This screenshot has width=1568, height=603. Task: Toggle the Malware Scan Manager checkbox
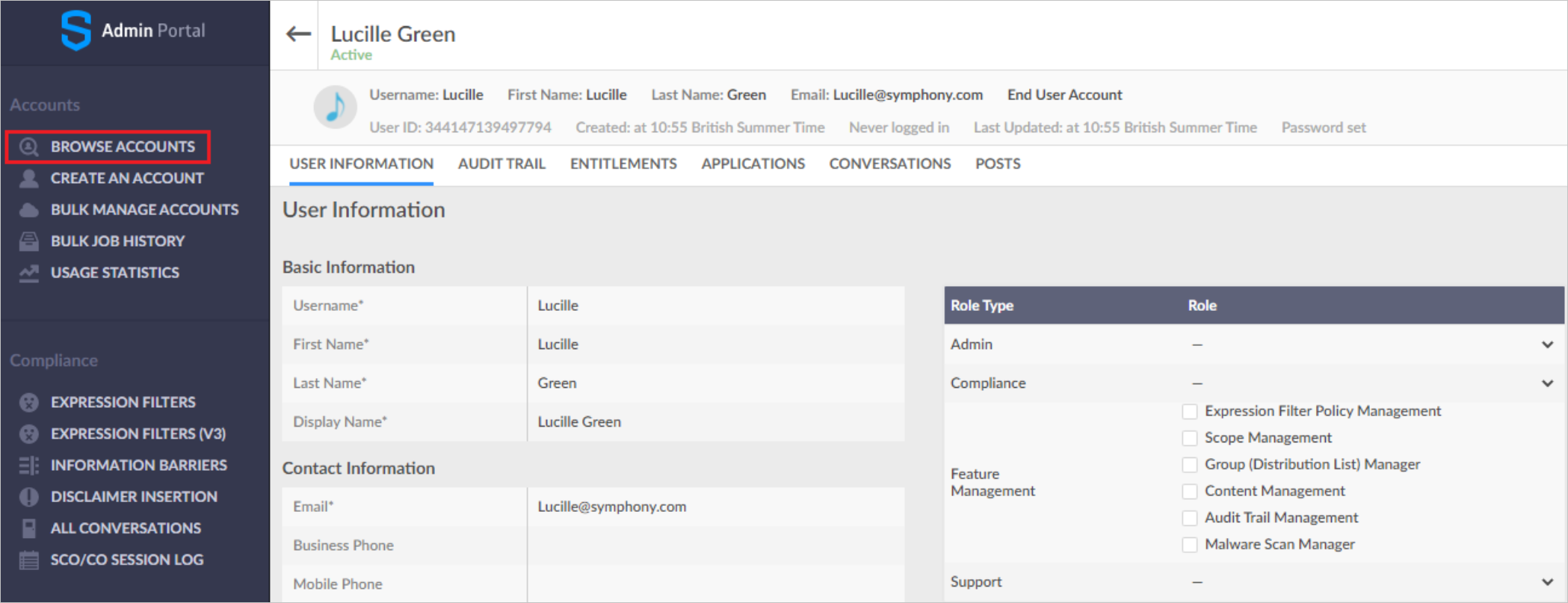pos(1189,545)
